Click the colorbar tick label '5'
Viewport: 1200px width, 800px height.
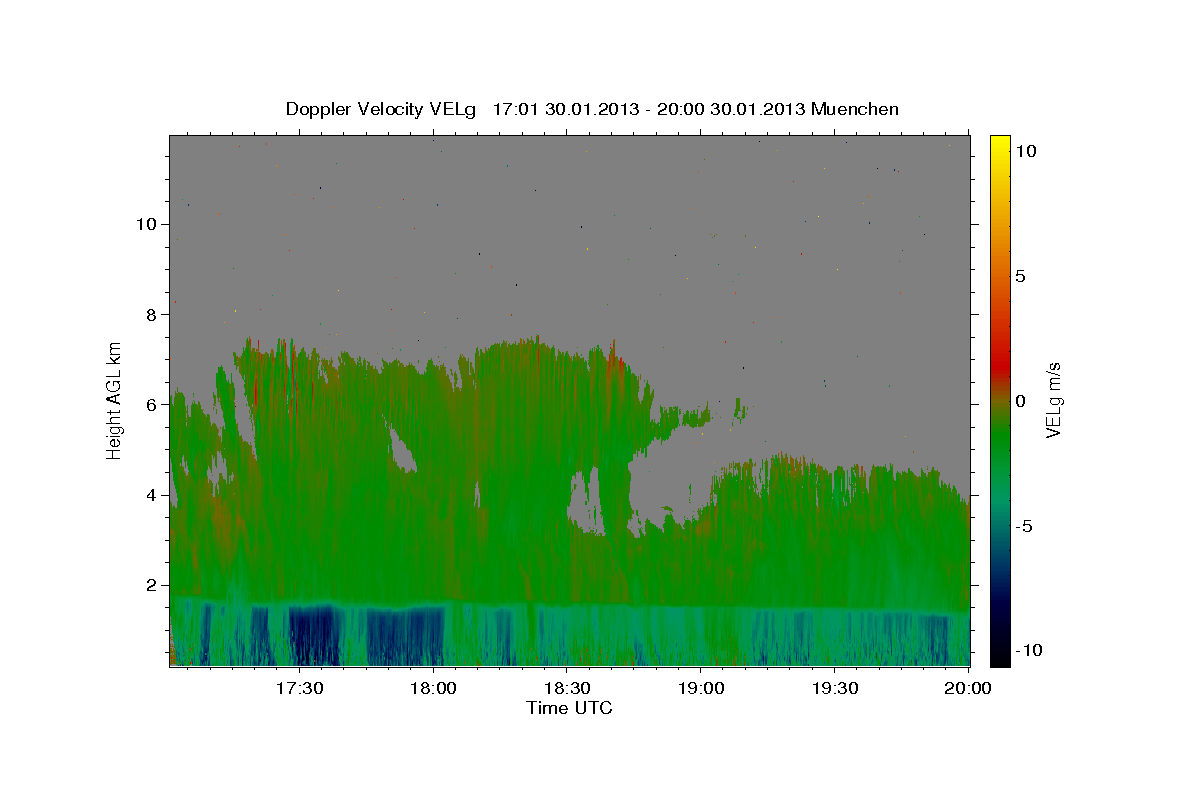pos(1020,276)
